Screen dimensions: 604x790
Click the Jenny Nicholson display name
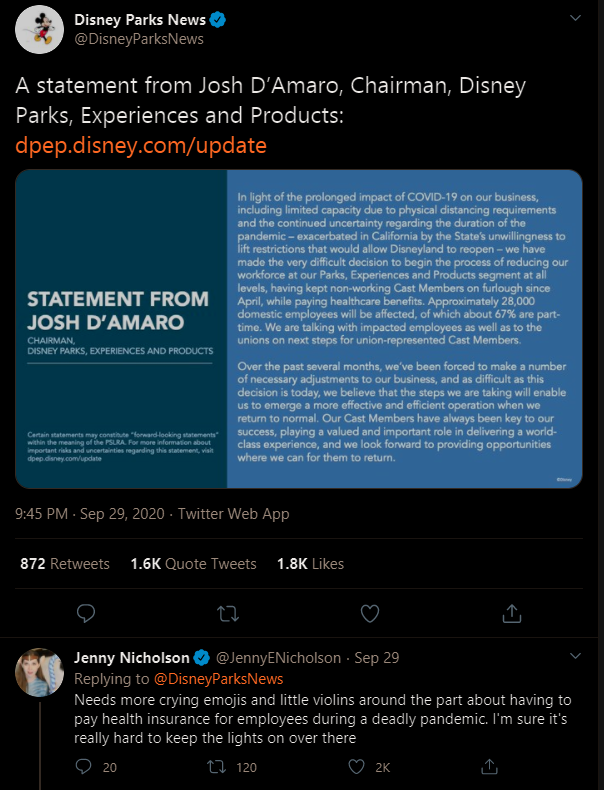(x=131, y=658)
